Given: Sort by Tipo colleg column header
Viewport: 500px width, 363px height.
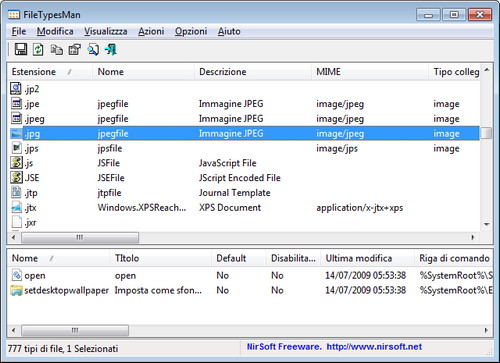Looking at the screenshot, I should (x=454, y=72).
